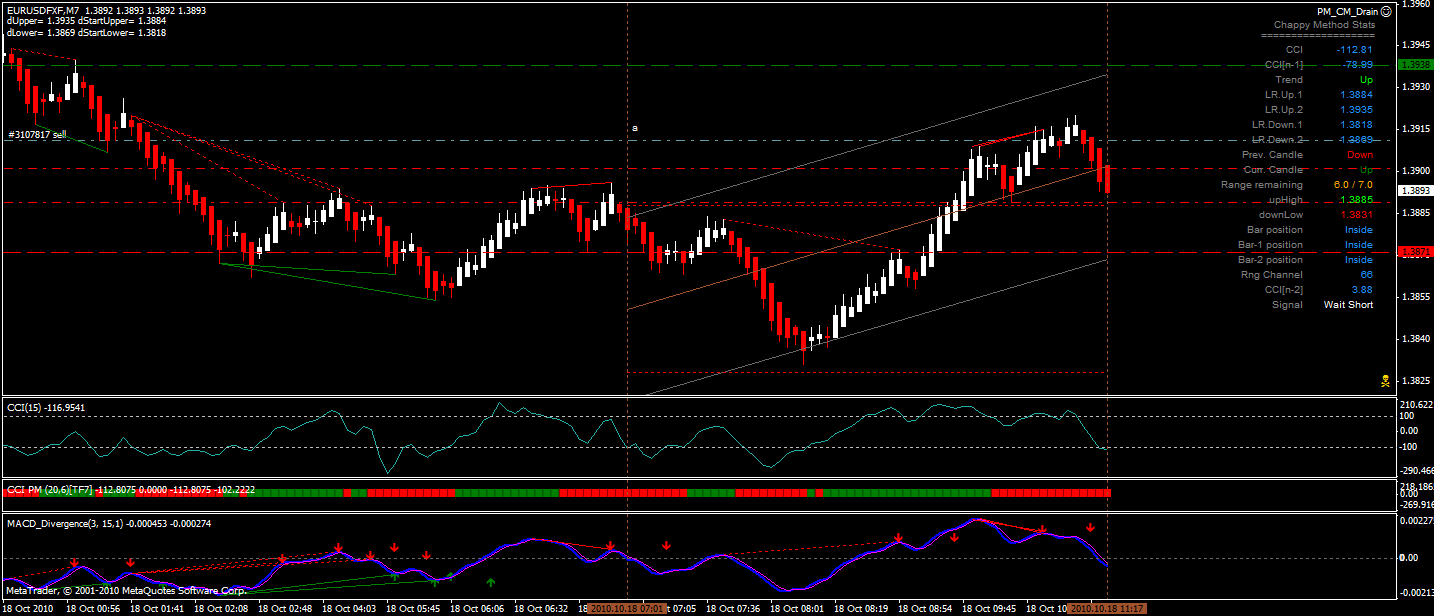
Task: Click the CCI[n-2] value 3.88
Action: 1362,289
